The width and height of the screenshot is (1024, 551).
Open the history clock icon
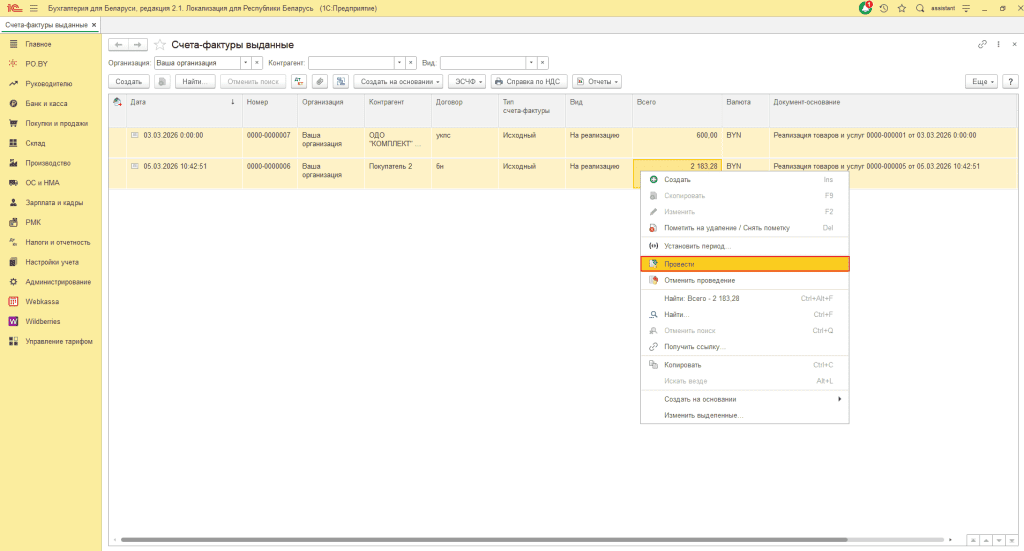point(884,8)
